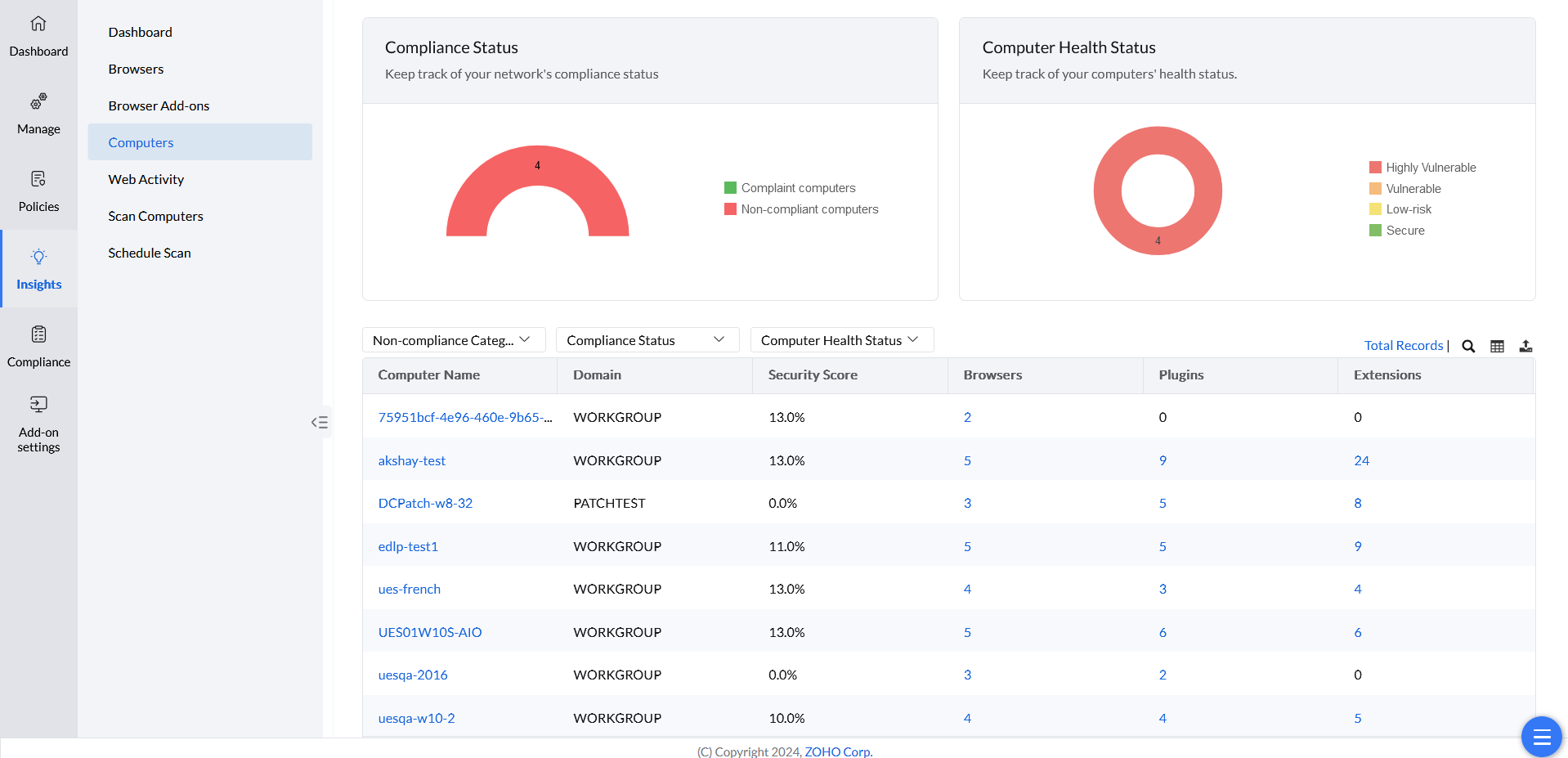The image size is (1568, 758).
Task: Click the search magnifier icon above table
Action: coord(1468,346)
